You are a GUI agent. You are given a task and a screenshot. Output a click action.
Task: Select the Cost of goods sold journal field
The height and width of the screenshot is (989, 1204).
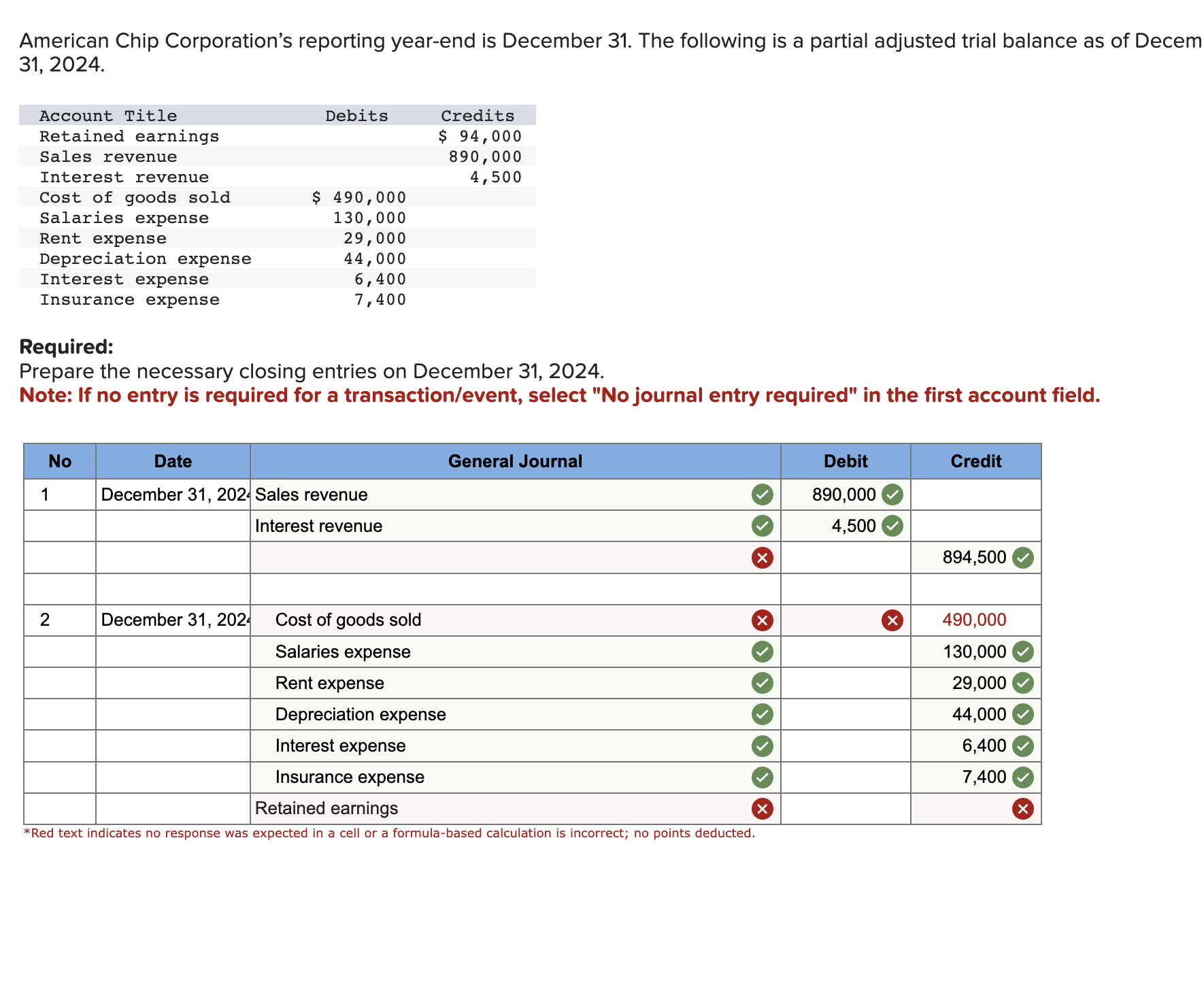[x=515, y=620]
